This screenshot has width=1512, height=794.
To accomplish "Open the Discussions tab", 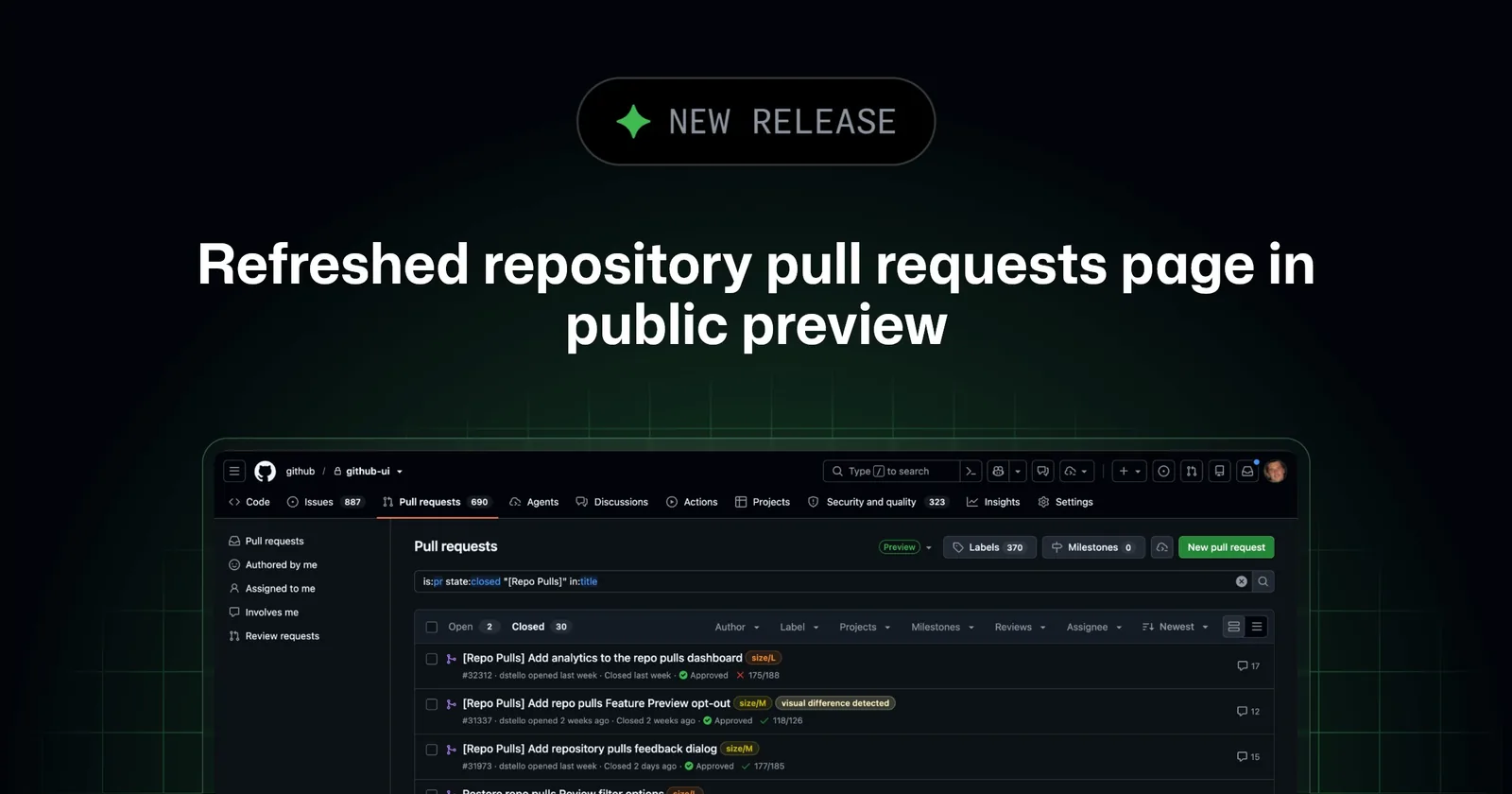I will (x=611, y=502).
